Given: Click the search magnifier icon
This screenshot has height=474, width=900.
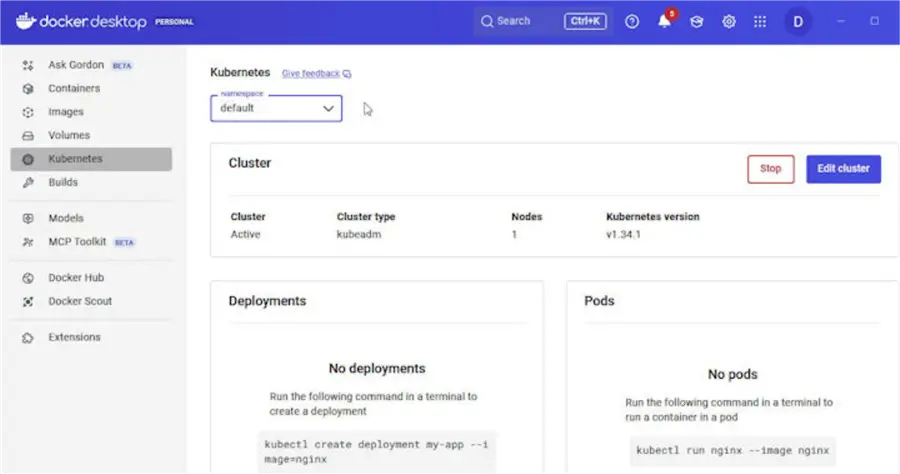Looking at the screenshot, I should [x=487, y=22].
